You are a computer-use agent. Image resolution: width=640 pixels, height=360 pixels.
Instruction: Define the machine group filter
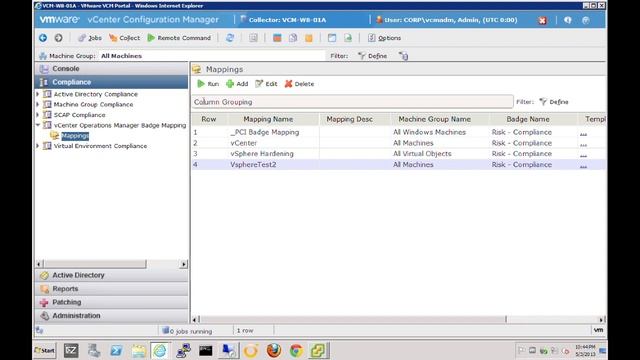pyautogui.click(x=373, y=56)
